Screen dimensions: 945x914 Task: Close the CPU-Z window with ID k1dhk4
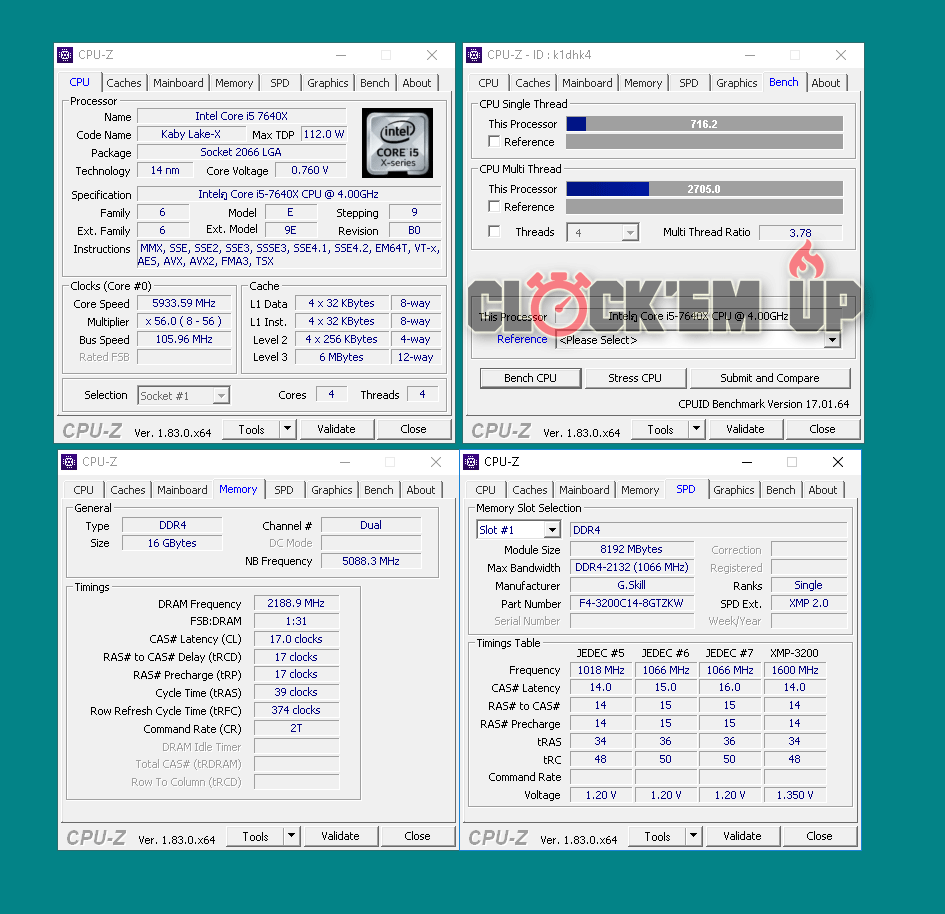tap(841, 55)
